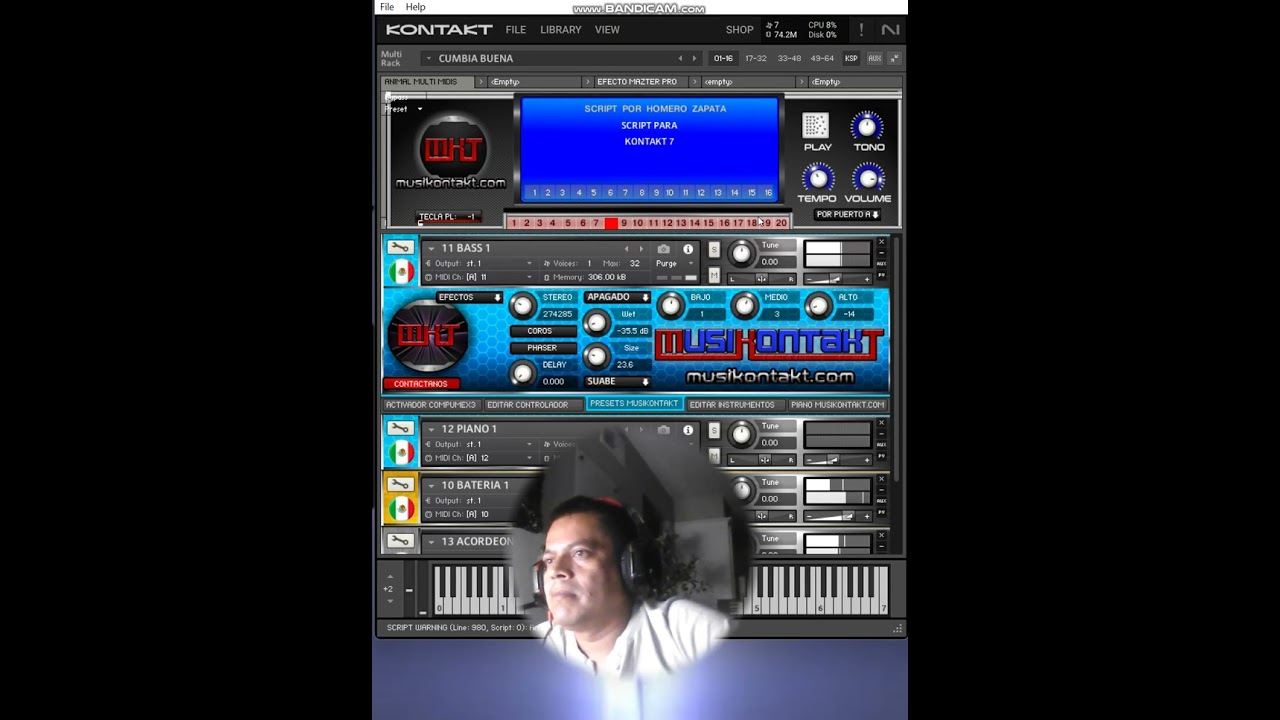This screenshot has height=720, width=1280.
Task: Click the AUX small button on 11 BASS 1
Action: [x=881, y=264]
